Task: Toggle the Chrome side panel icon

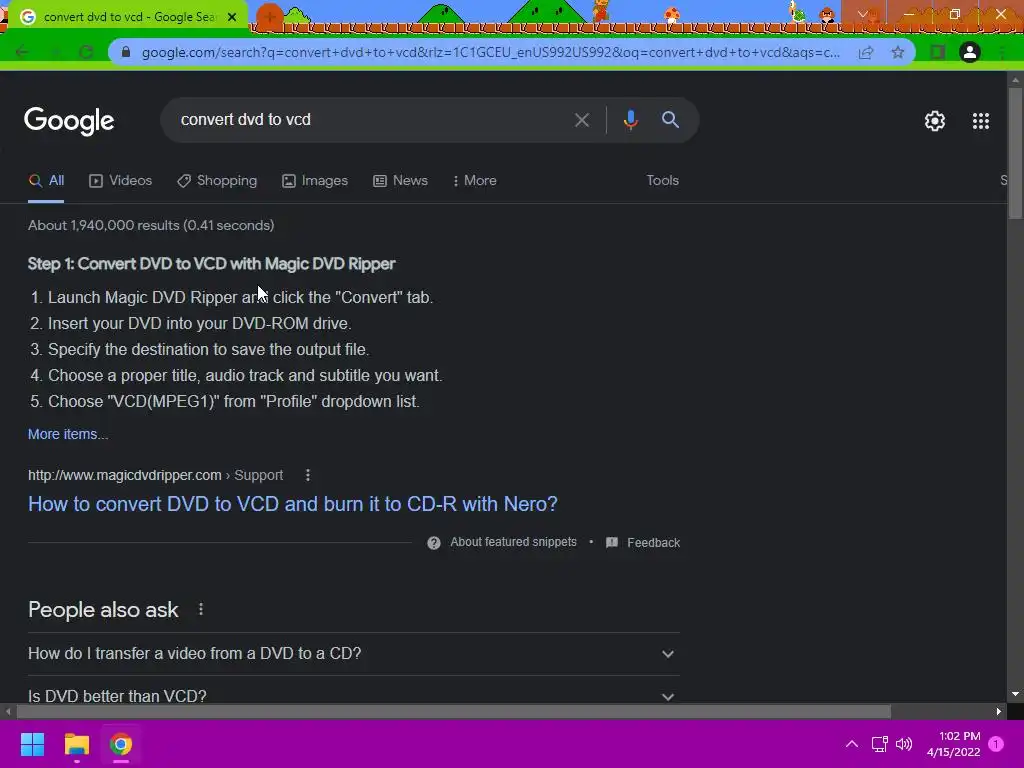Action: coord(937,52)
